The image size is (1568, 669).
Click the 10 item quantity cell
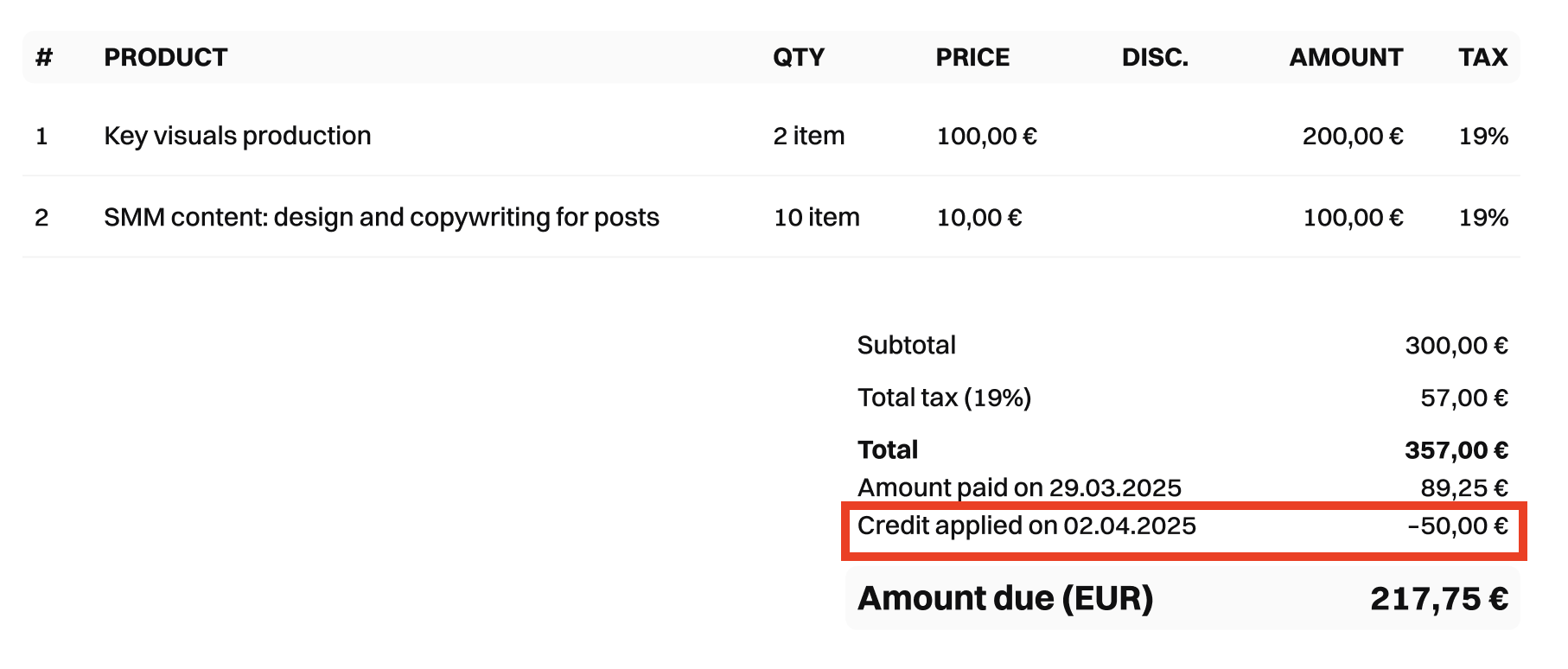coord(816,217)
